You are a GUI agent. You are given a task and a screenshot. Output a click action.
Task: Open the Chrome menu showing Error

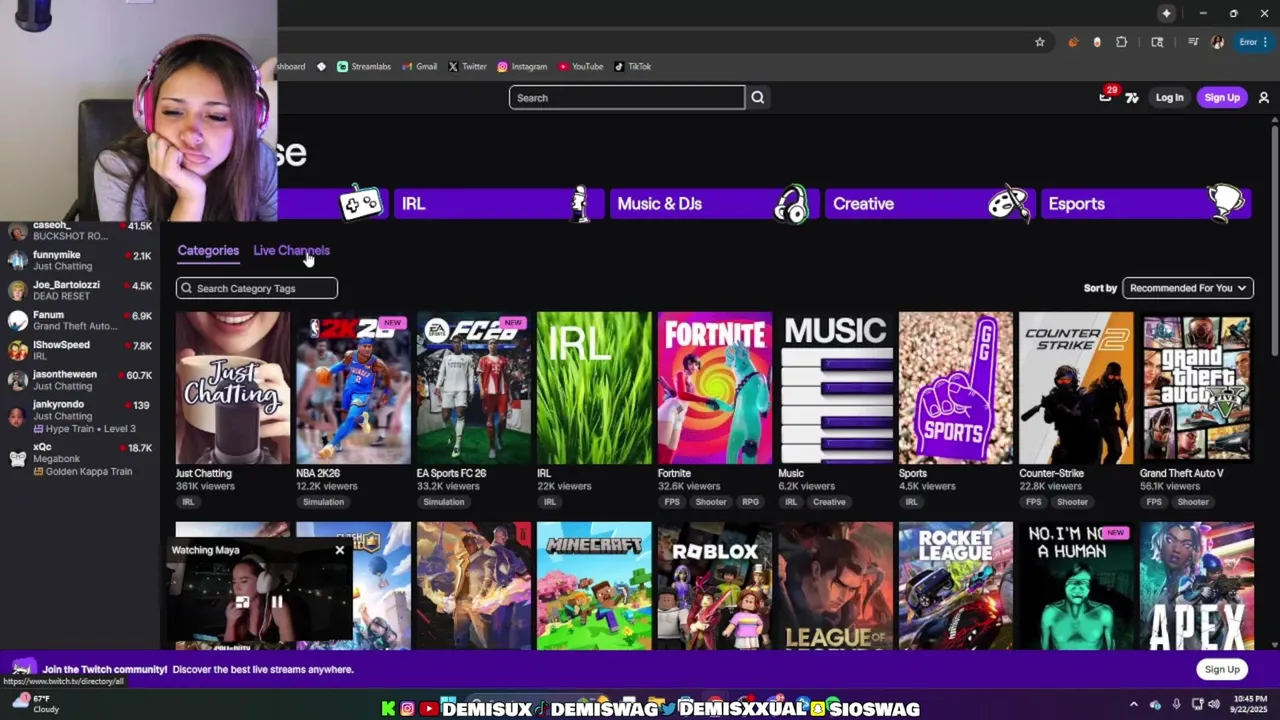point(1254,42)
